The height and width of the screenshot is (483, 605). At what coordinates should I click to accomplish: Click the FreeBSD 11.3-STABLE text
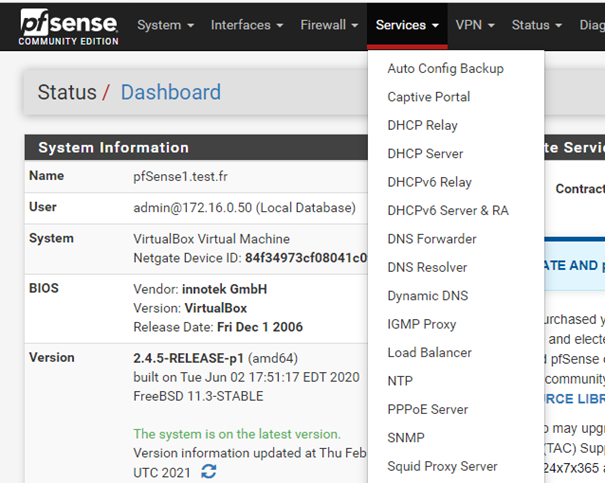point(198,396)
